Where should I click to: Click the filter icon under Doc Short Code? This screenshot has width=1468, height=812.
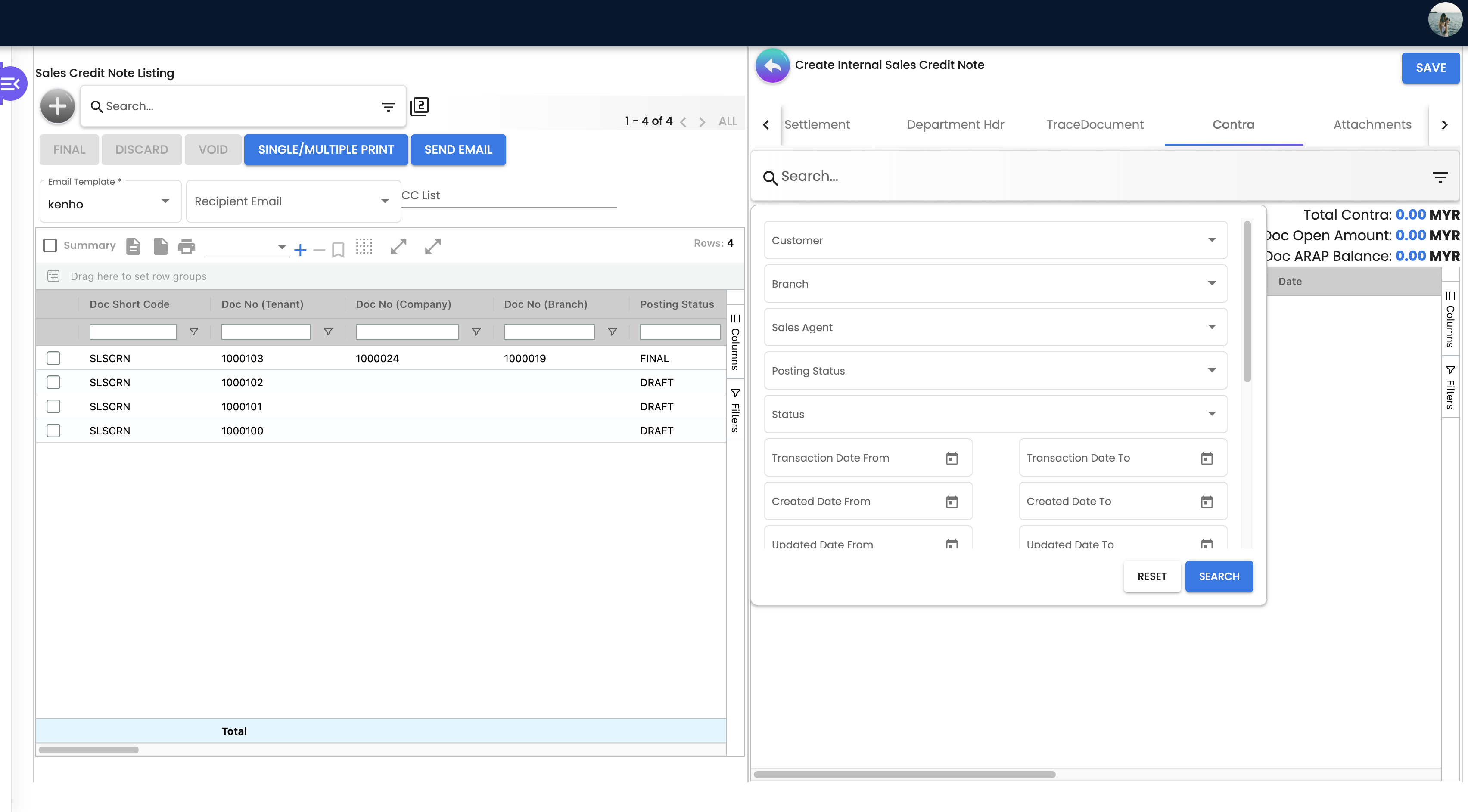pyautogui.click(x=194, y=332)
